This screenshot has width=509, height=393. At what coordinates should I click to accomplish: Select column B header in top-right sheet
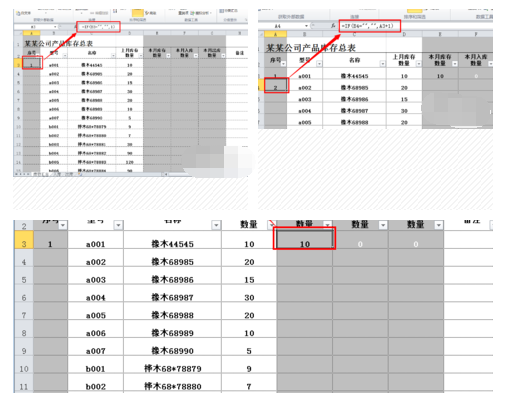[304, 34]
